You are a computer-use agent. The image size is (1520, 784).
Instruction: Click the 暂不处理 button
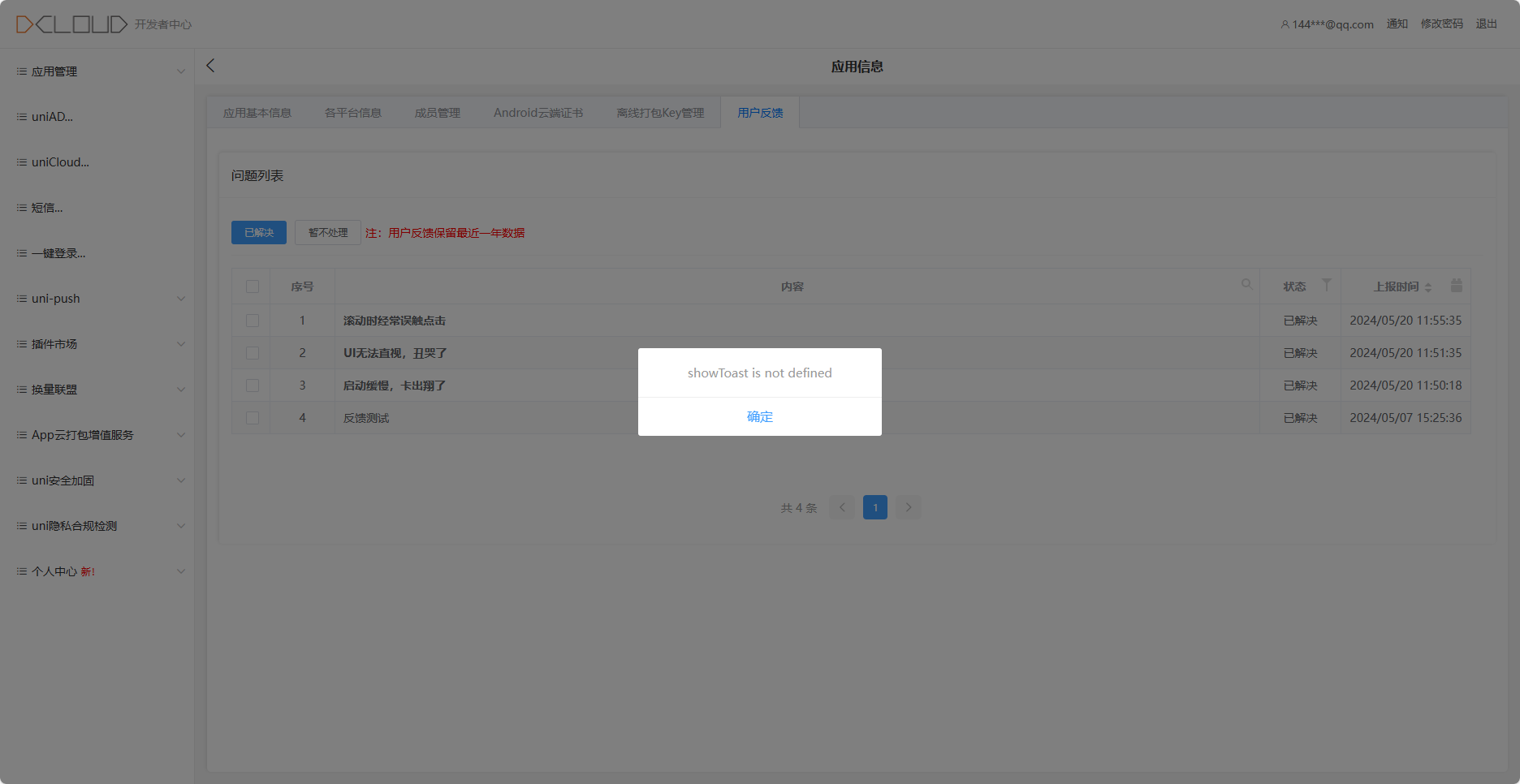coord(328,233)
